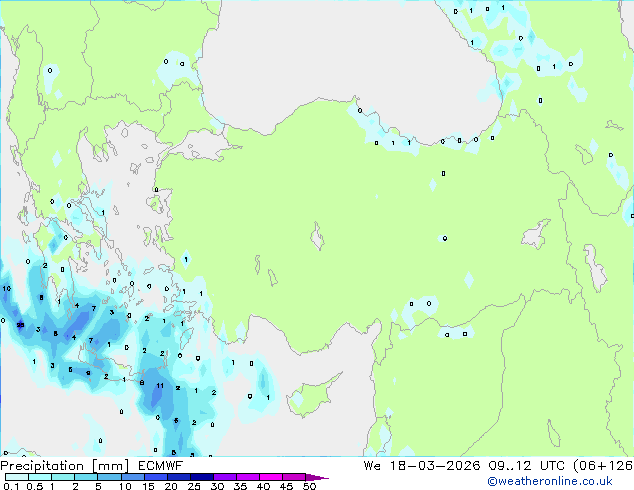The width and height of the screenshot is (634, 490).
Task: Select the 40–45 mm magenta legend swatch
Action: pyautogui.click(x=271, y=477)
